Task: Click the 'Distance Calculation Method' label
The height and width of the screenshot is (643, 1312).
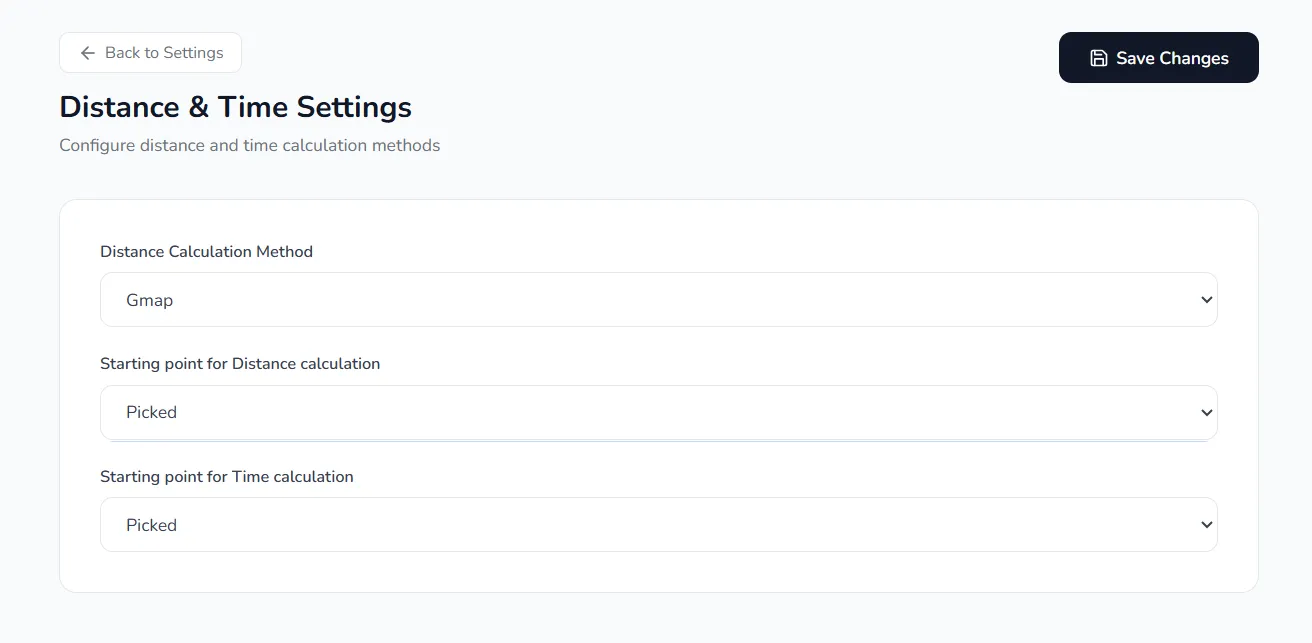Action: pyautogui.click(x=206, y=252)
